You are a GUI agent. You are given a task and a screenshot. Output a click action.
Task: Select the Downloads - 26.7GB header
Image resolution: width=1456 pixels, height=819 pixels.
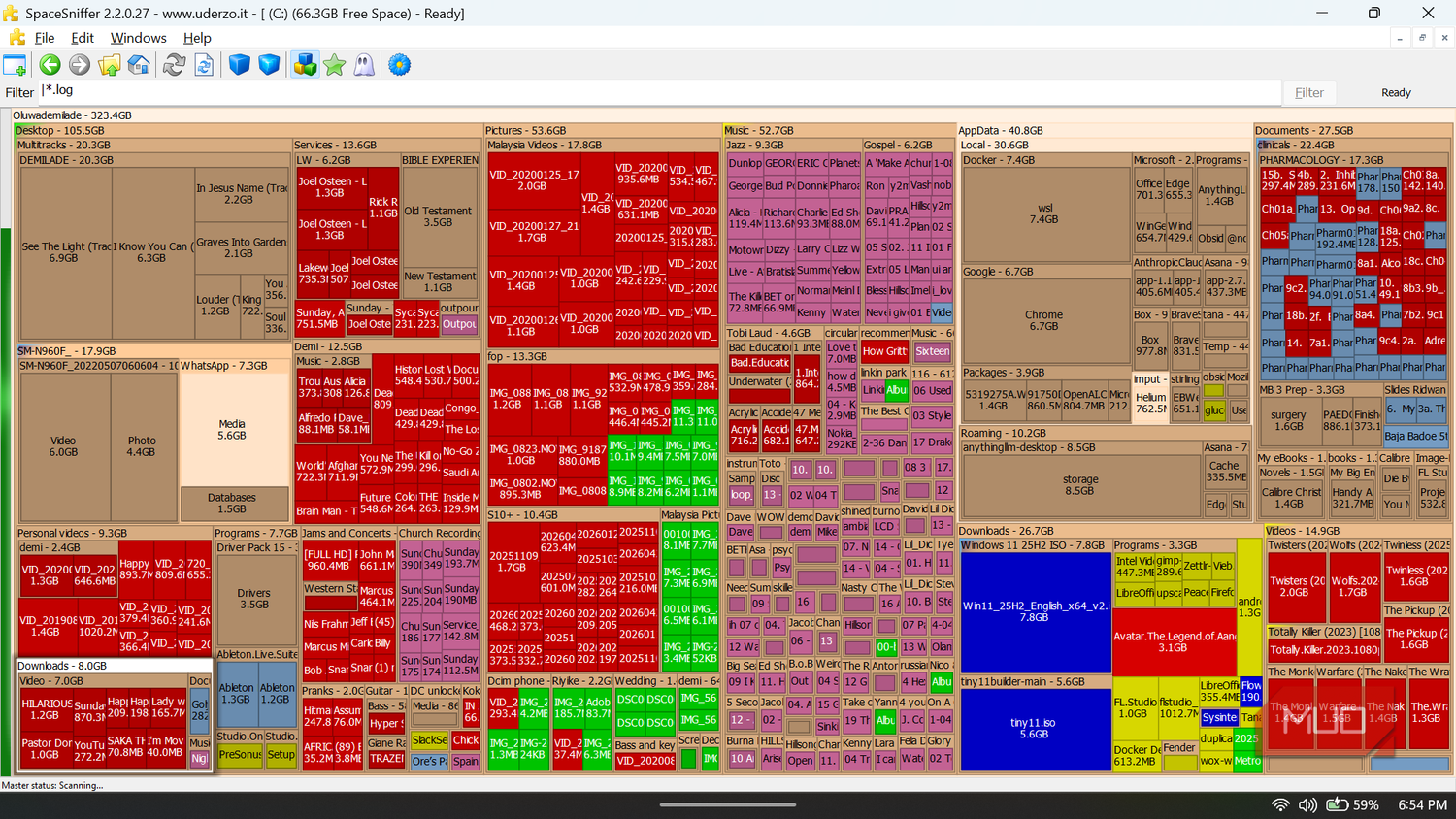click(x=1109, y=532)
